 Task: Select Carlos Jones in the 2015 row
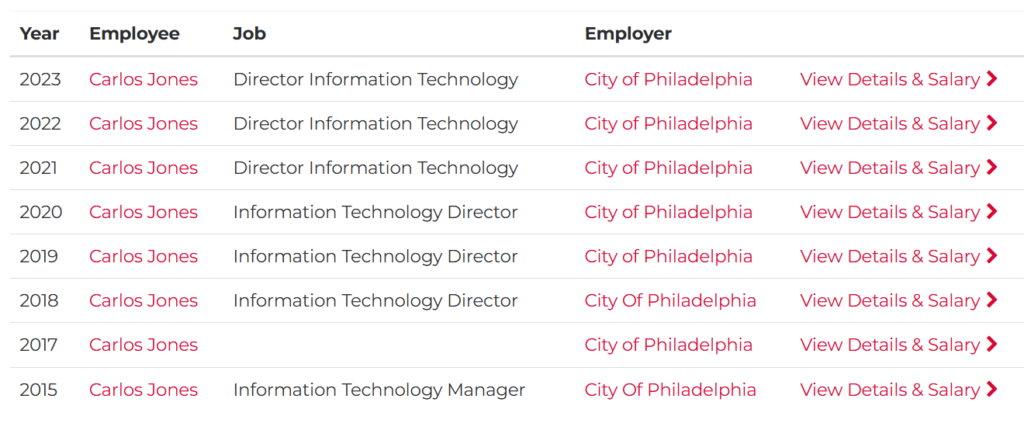(144, 390)
